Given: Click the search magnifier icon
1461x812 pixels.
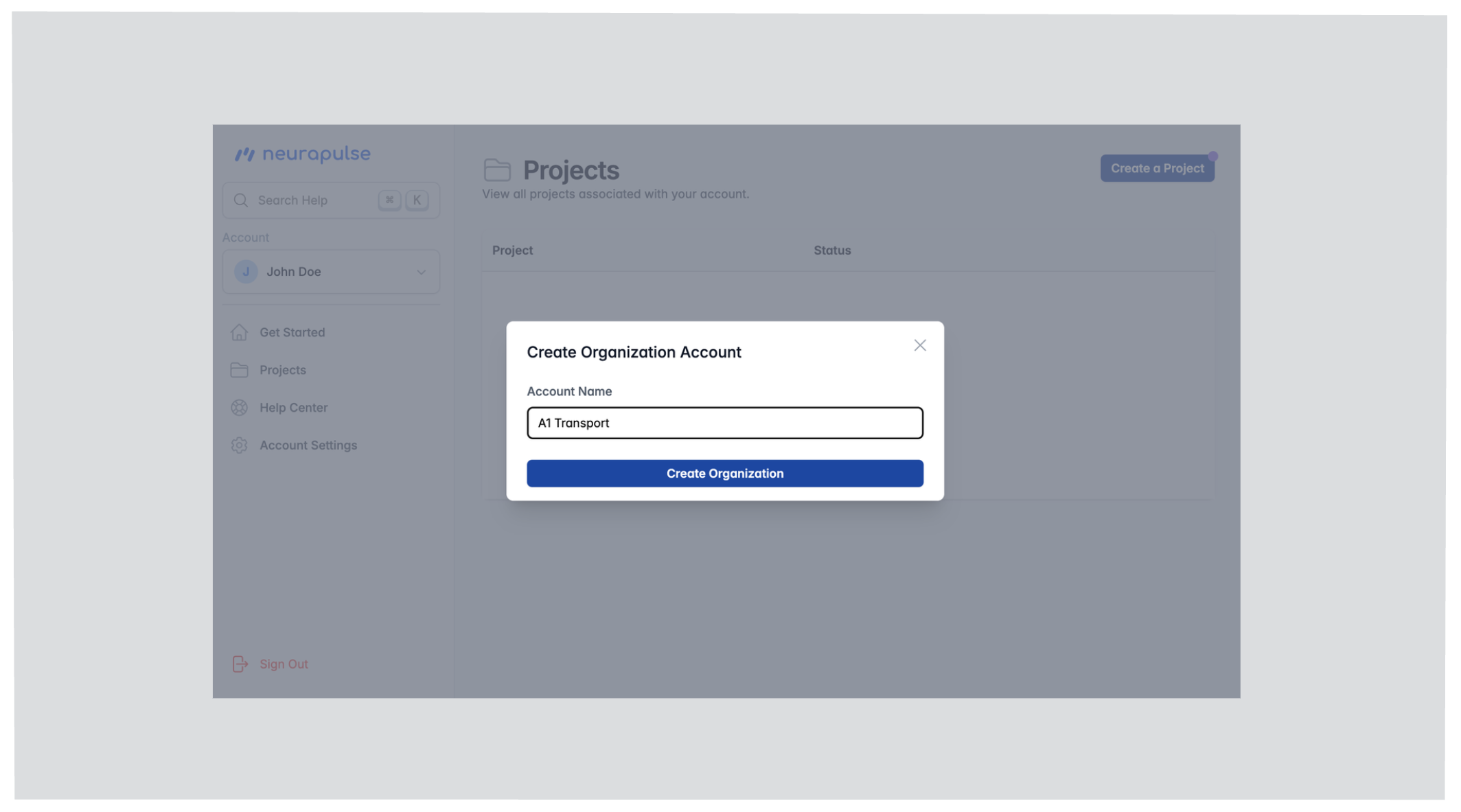Looking at the screenshot, I should 240,200.
